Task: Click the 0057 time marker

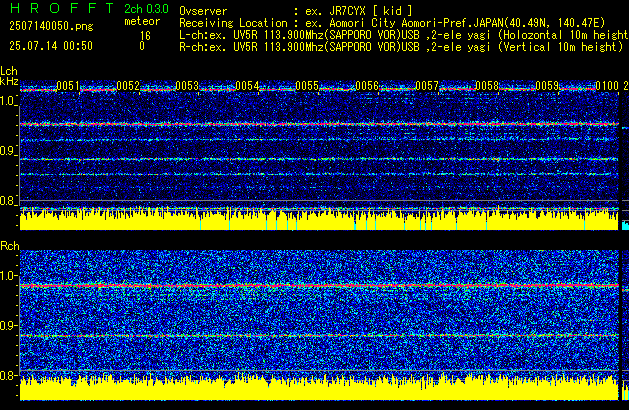Action: 427,86
